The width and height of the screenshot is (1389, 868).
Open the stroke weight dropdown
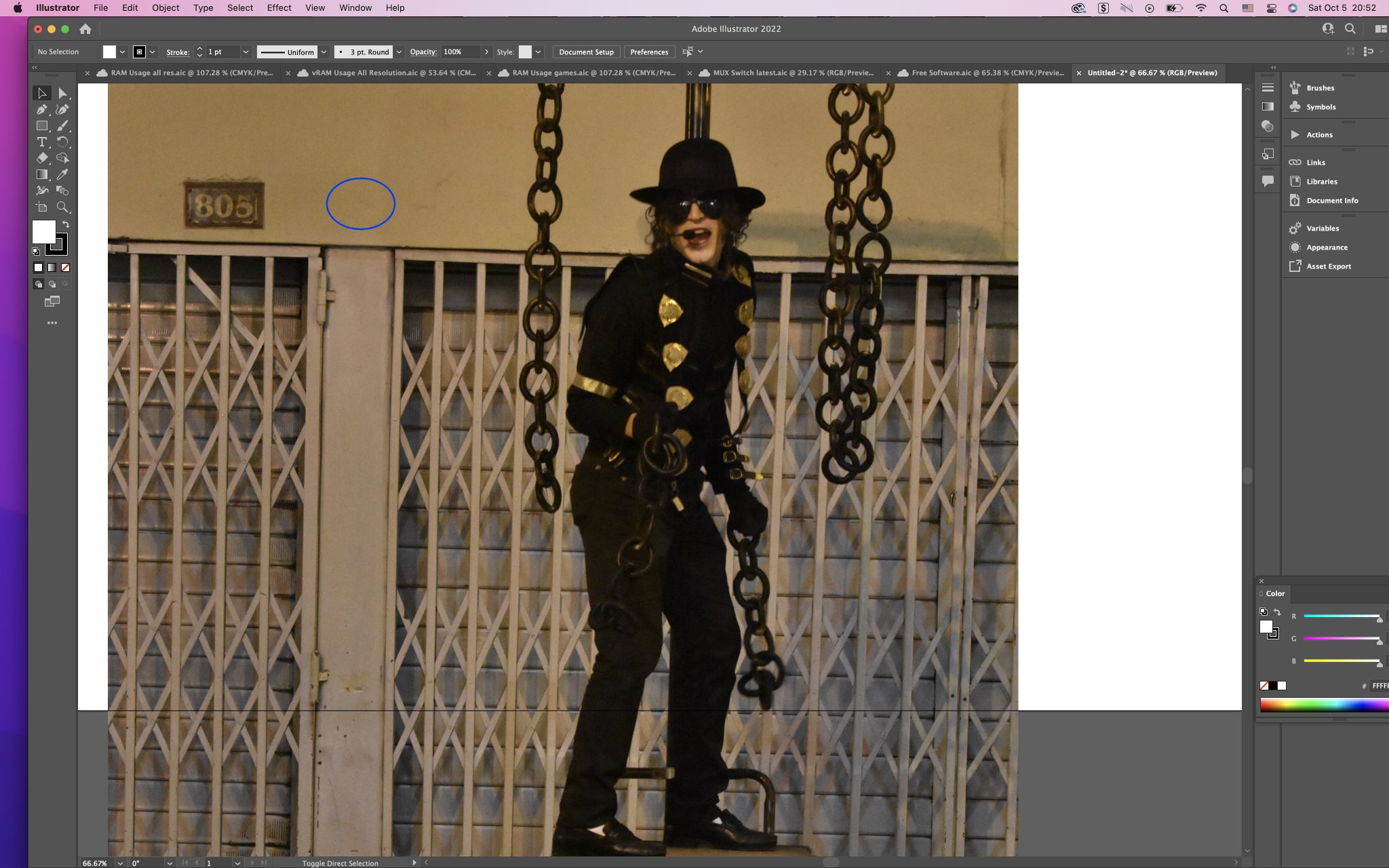click(x=246, y=52)
